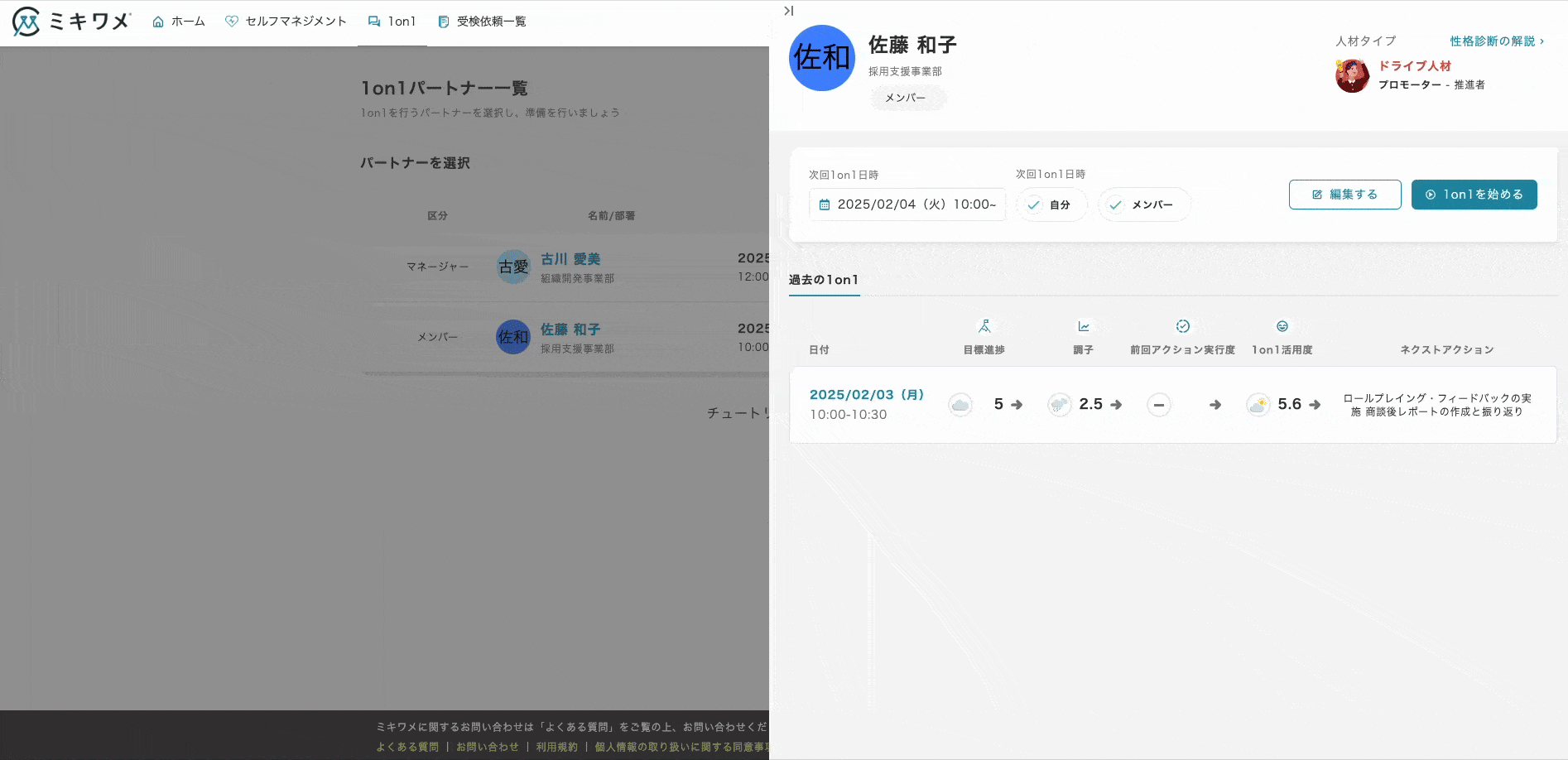This screenshot has width=1568, height=760.
Task: Click the condition chart icon header
Action: (1083, 326)
